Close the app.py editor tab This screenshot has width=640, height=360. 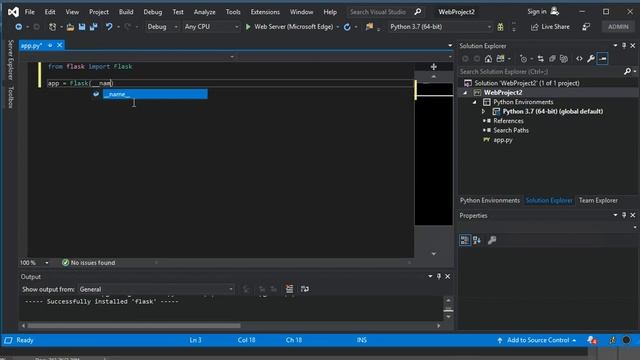click(60, 45)
